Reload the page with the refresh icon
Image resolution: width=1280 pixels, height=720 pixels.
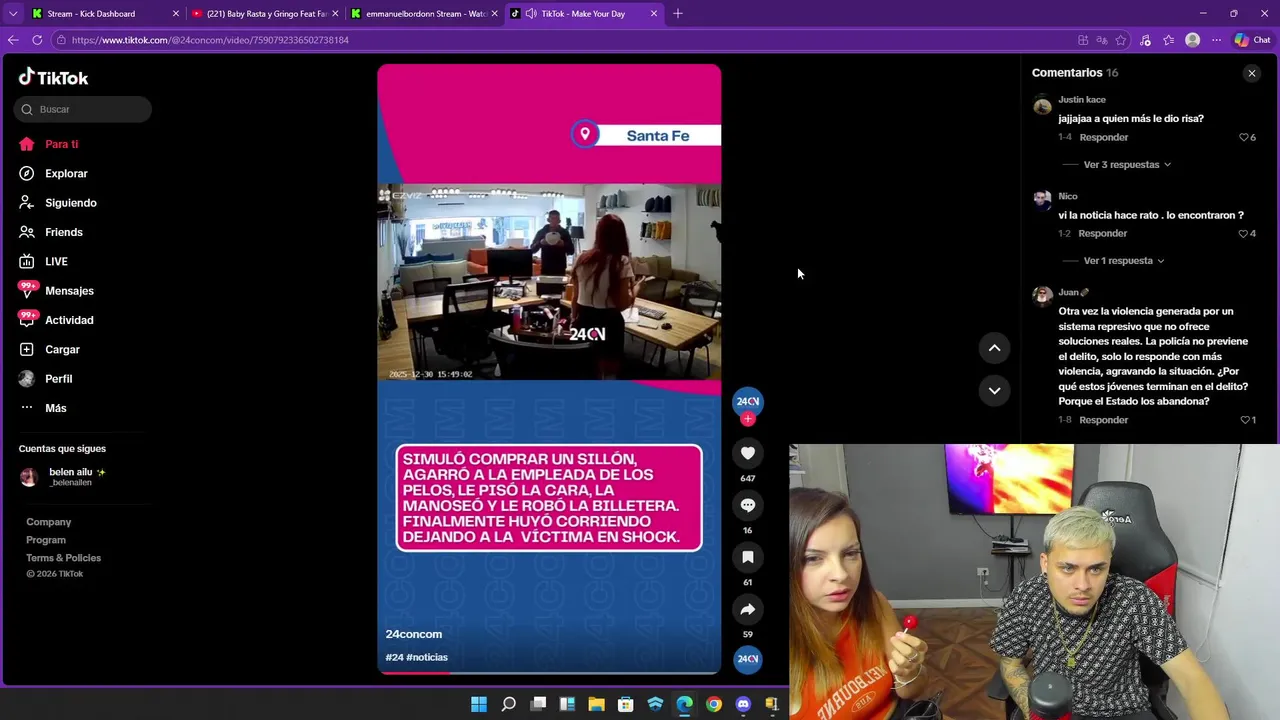click(37, 40)
